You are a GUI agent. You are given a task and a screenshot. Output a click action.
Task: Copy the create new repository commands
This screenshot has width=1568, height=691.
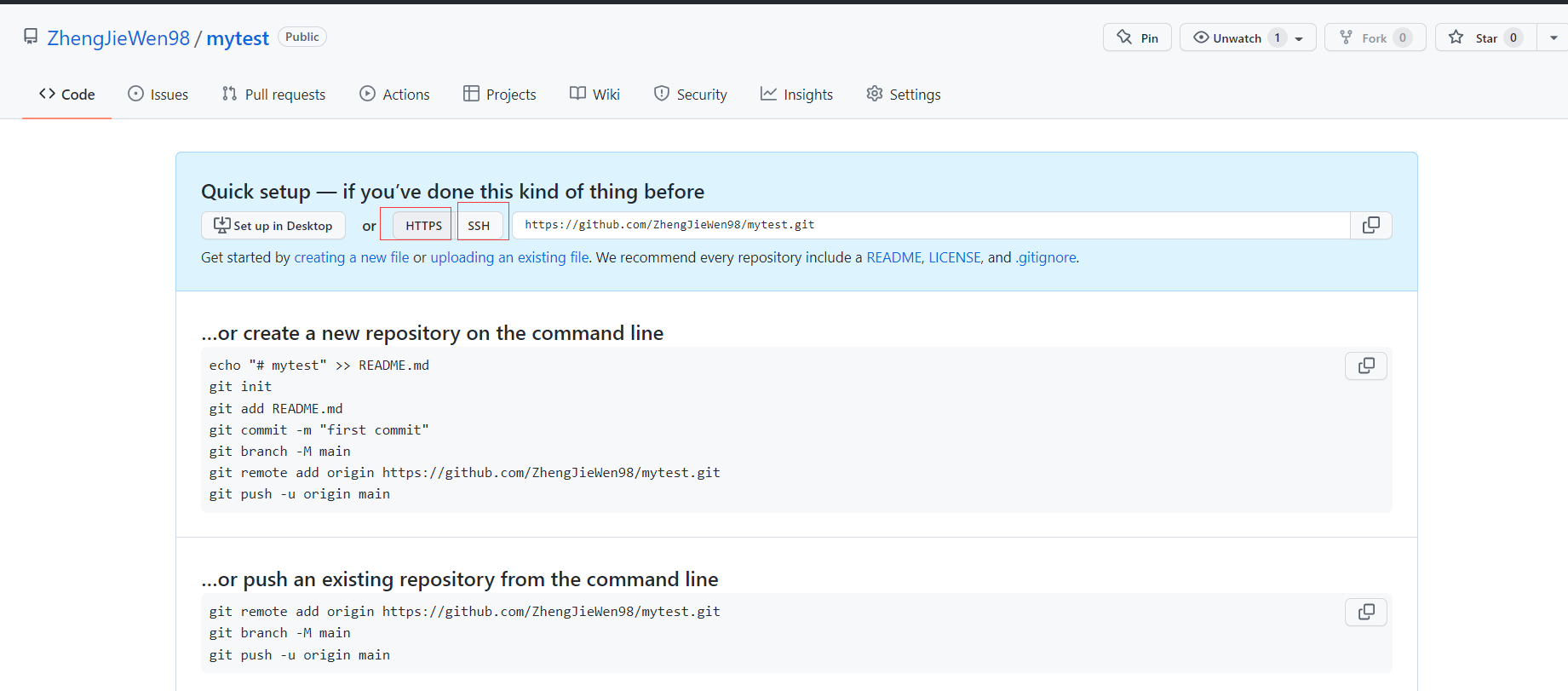[1365, 366]
